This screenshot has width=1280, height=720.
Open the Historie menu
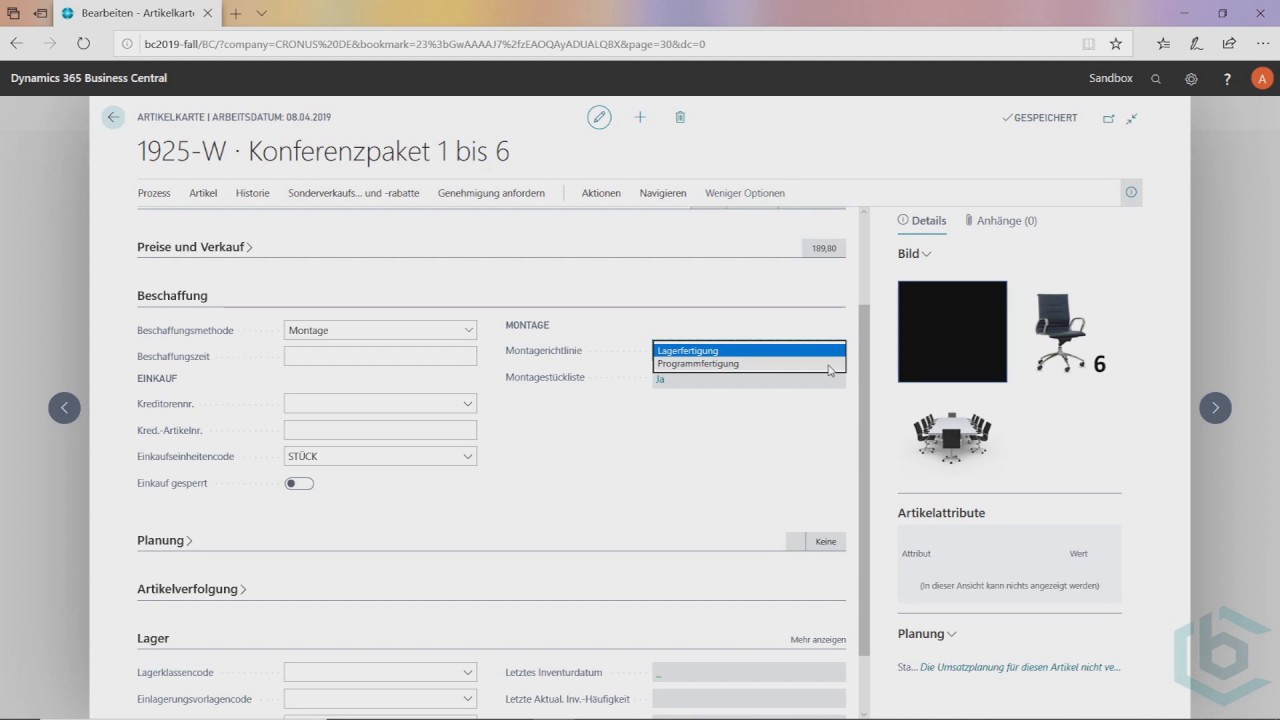tap(252, 193)
